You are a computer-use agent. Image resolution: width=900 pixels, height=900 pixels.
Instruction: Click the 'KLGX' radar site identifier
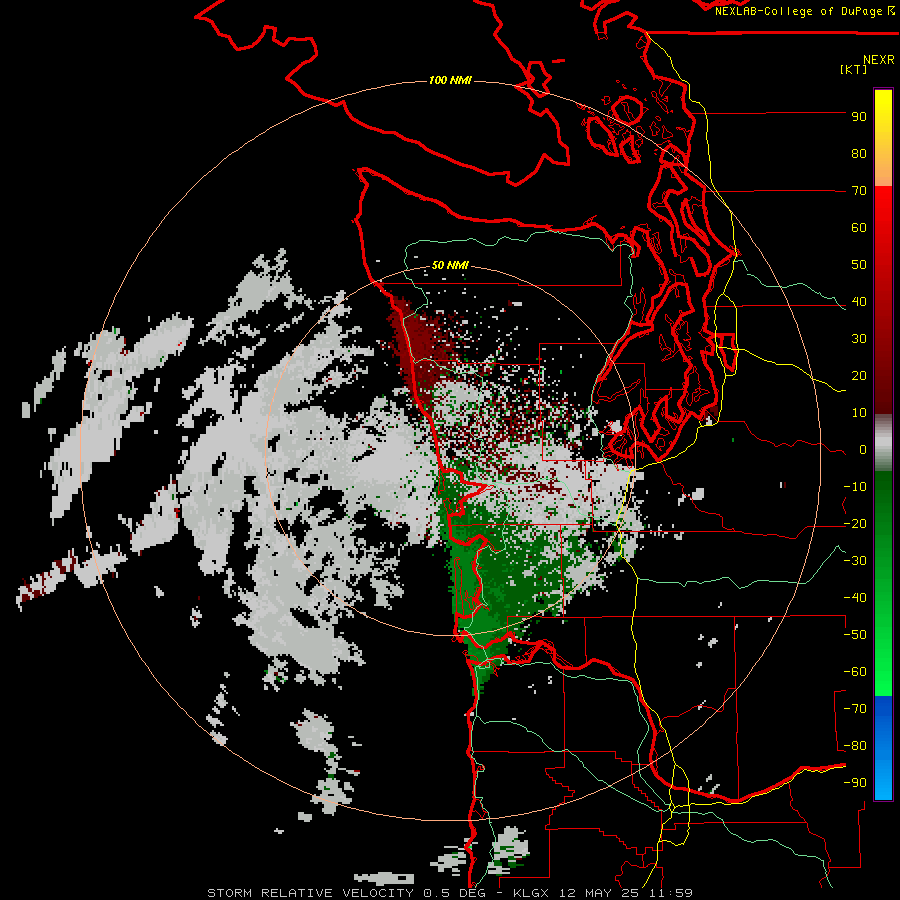pyautogui.click(x=533, y=893)
